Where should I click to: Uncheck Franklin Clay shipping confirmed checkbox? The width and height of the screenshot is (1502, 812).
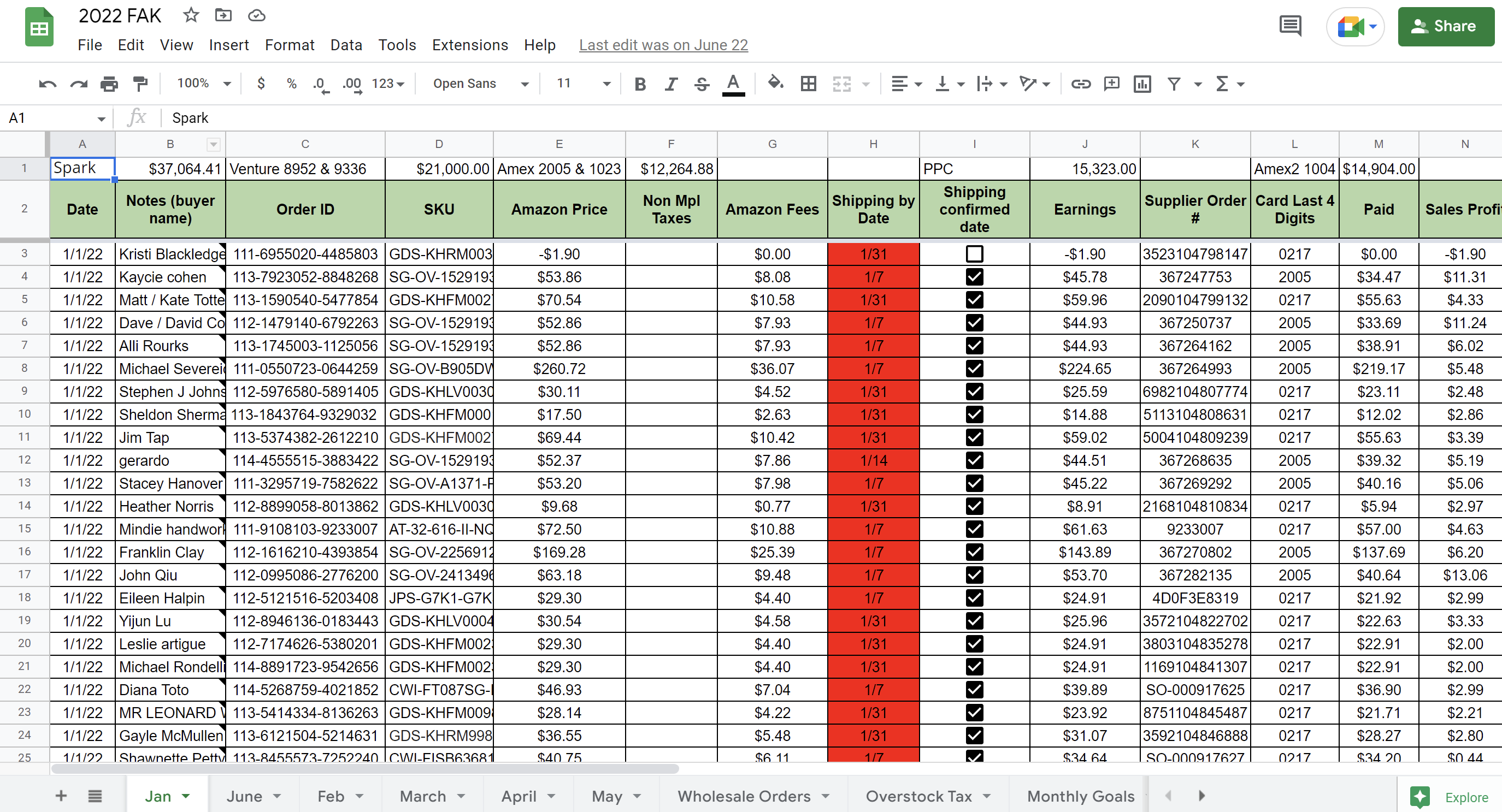tap(974, 552)
